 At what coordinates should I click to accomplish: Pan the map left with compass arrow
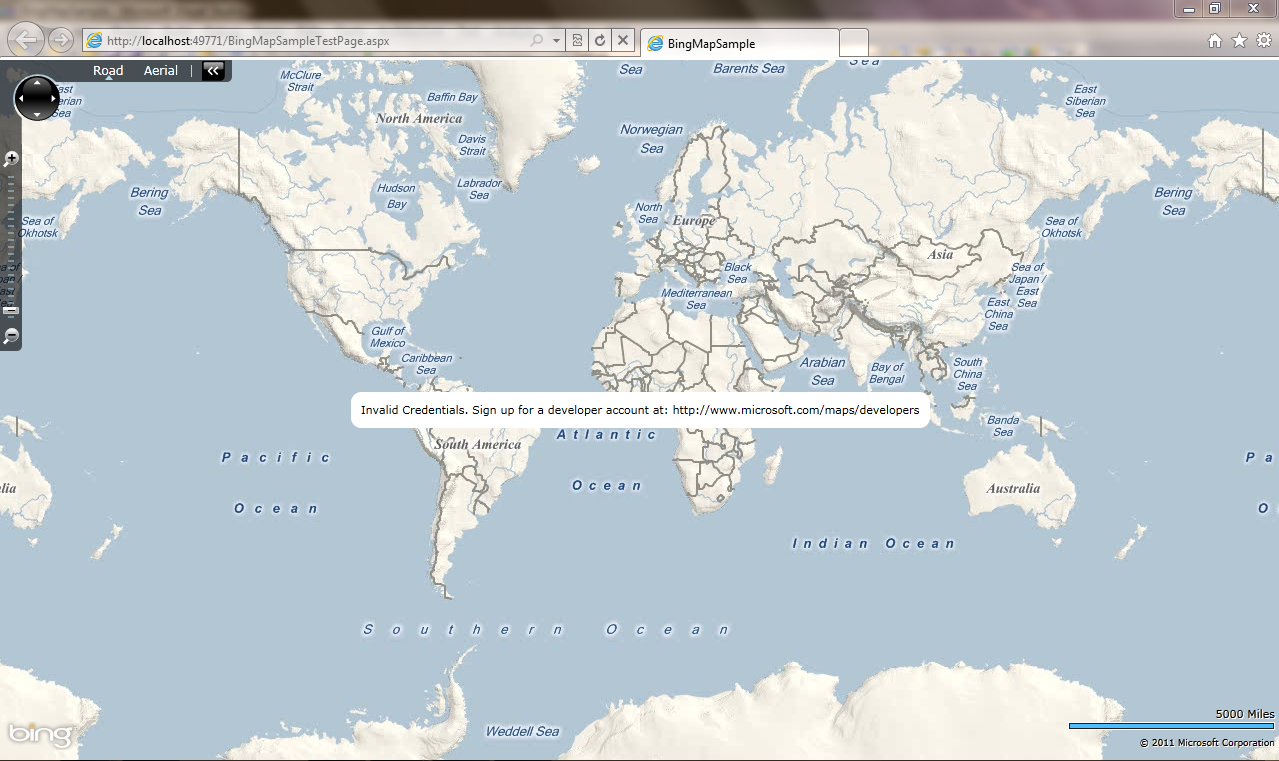click(x=20, y=98)
